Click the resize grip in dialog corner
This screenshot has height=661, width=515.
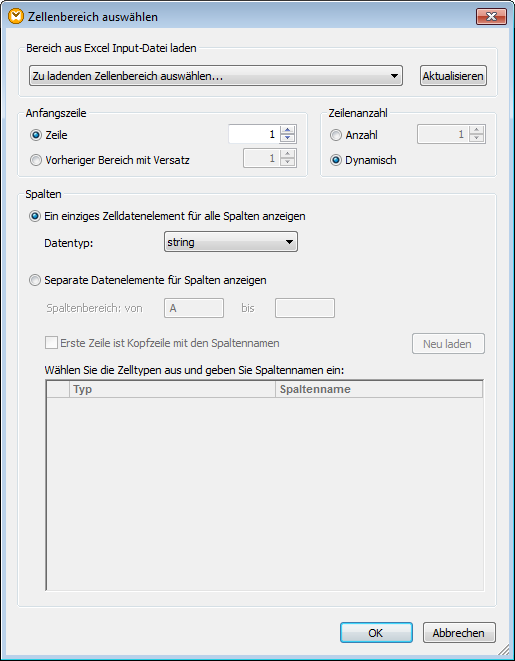pos(505,651)
